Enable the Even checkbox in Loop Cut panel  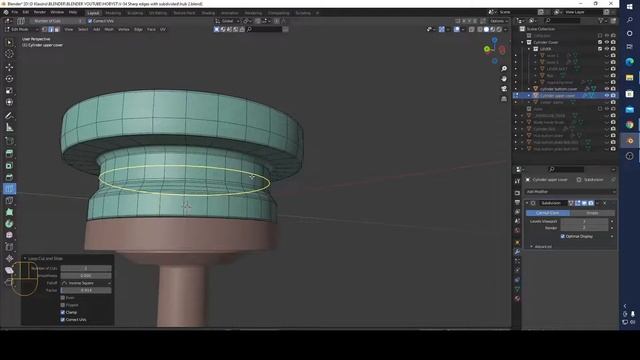point(63,298)
